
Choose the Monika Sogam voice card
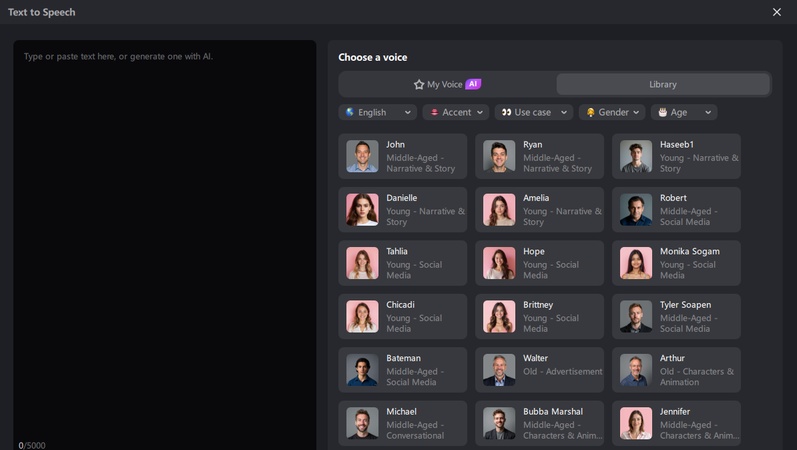[676, 263]
